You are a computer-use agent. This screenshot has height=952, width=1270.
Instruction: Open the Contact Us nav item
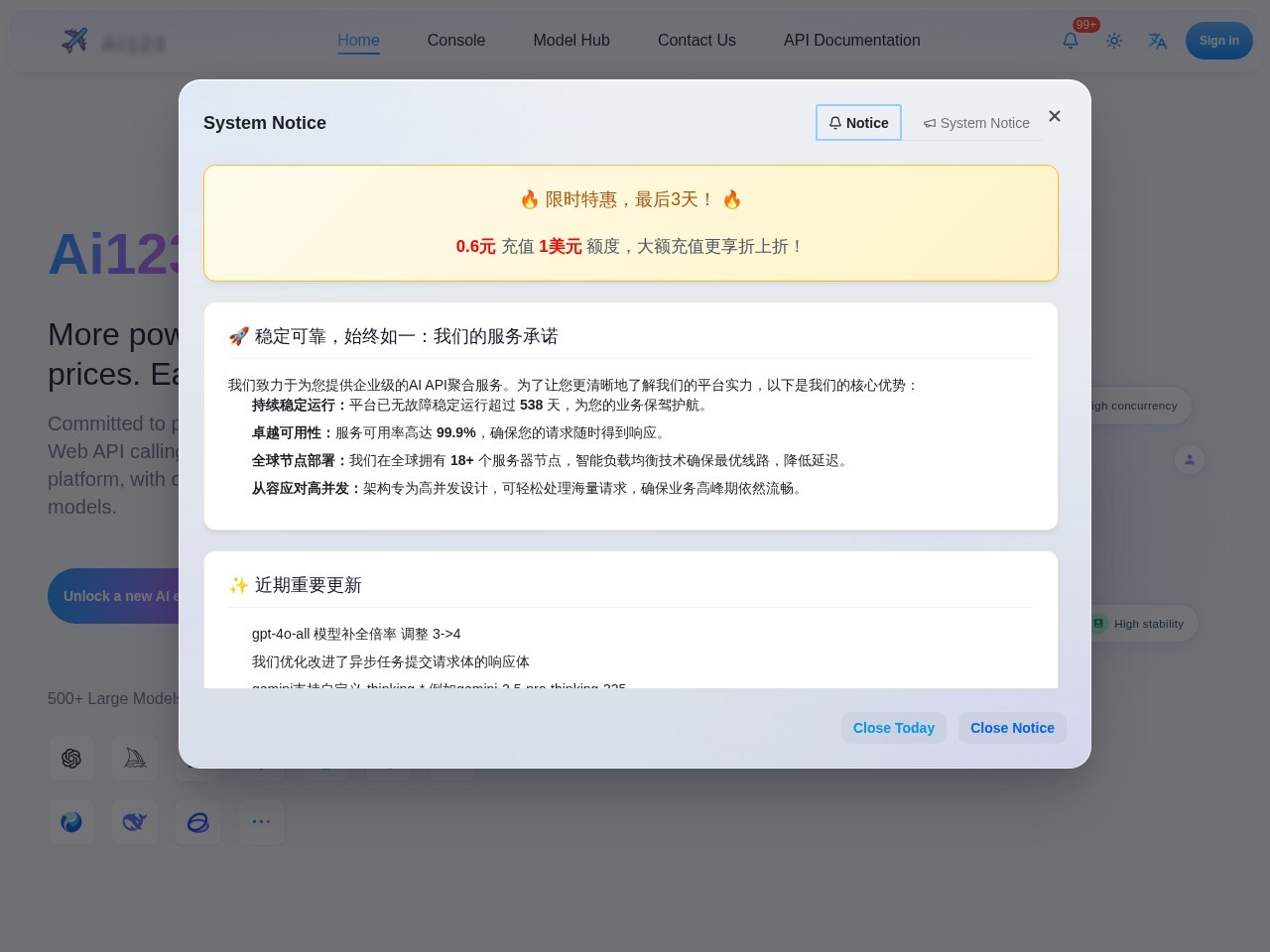(x=697, y=41)
